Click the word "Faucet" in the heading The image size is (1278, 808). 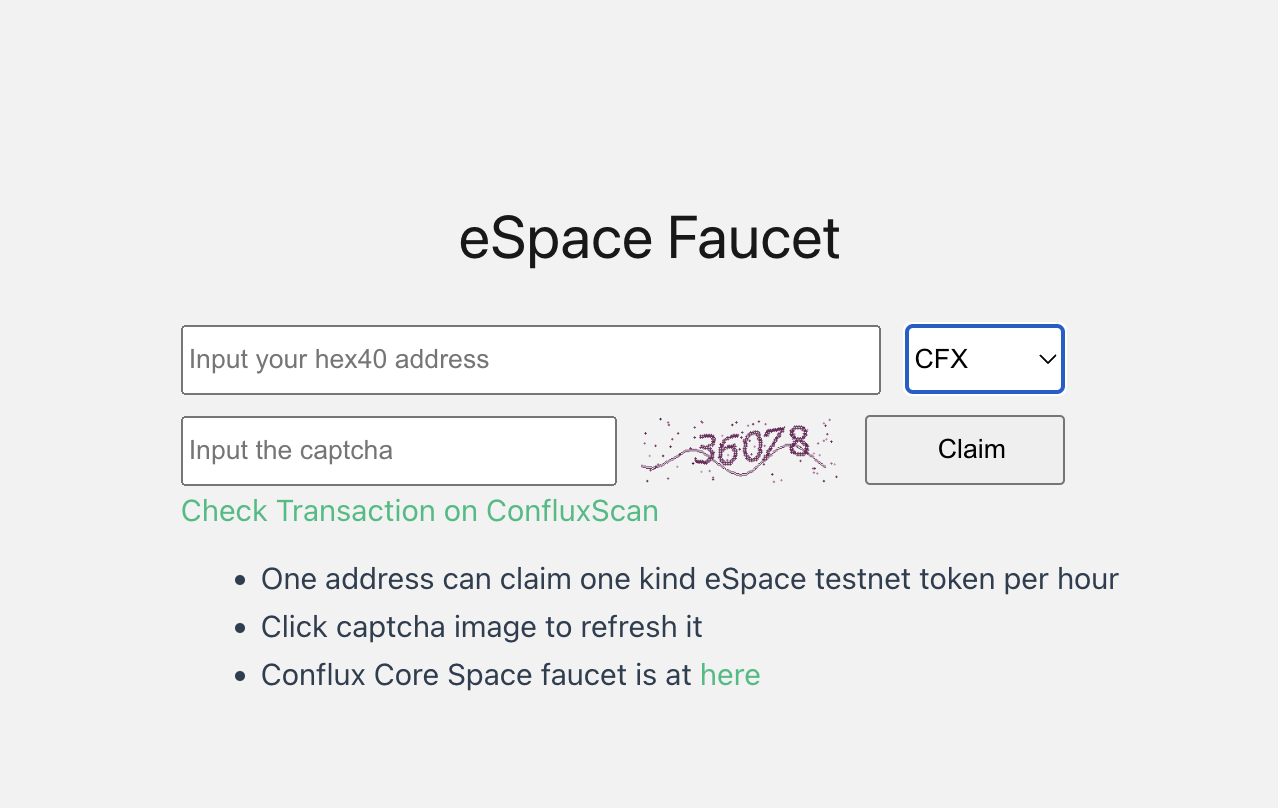(x=753, y=239)
